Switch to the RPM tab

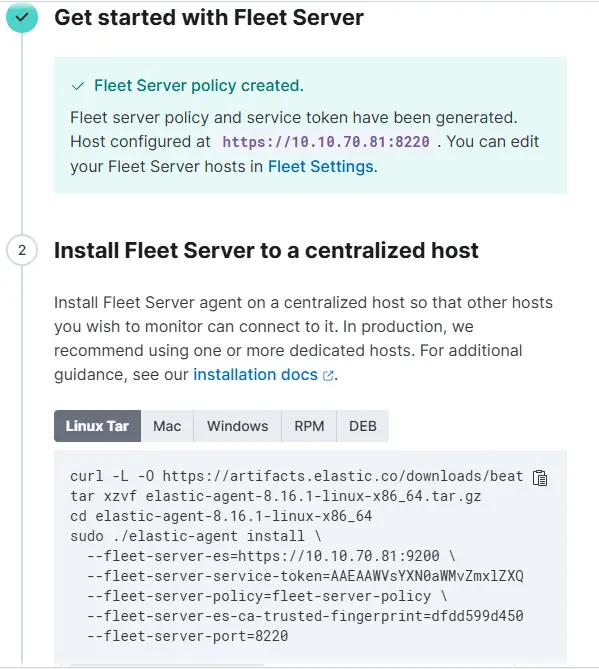pos(309,426)
